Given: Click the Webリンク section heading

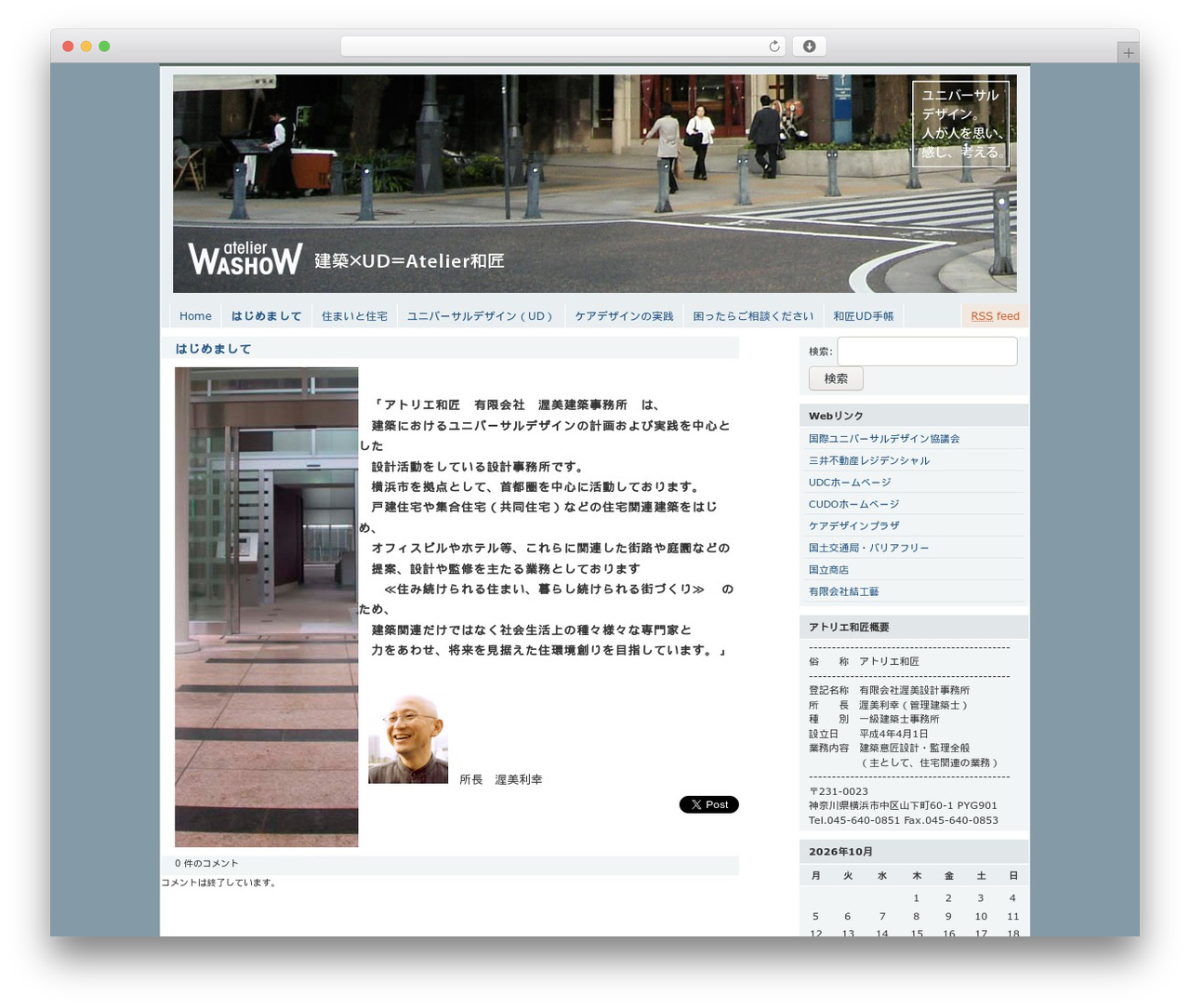Looking at the screenshot, I should click(x=836, y=416).
